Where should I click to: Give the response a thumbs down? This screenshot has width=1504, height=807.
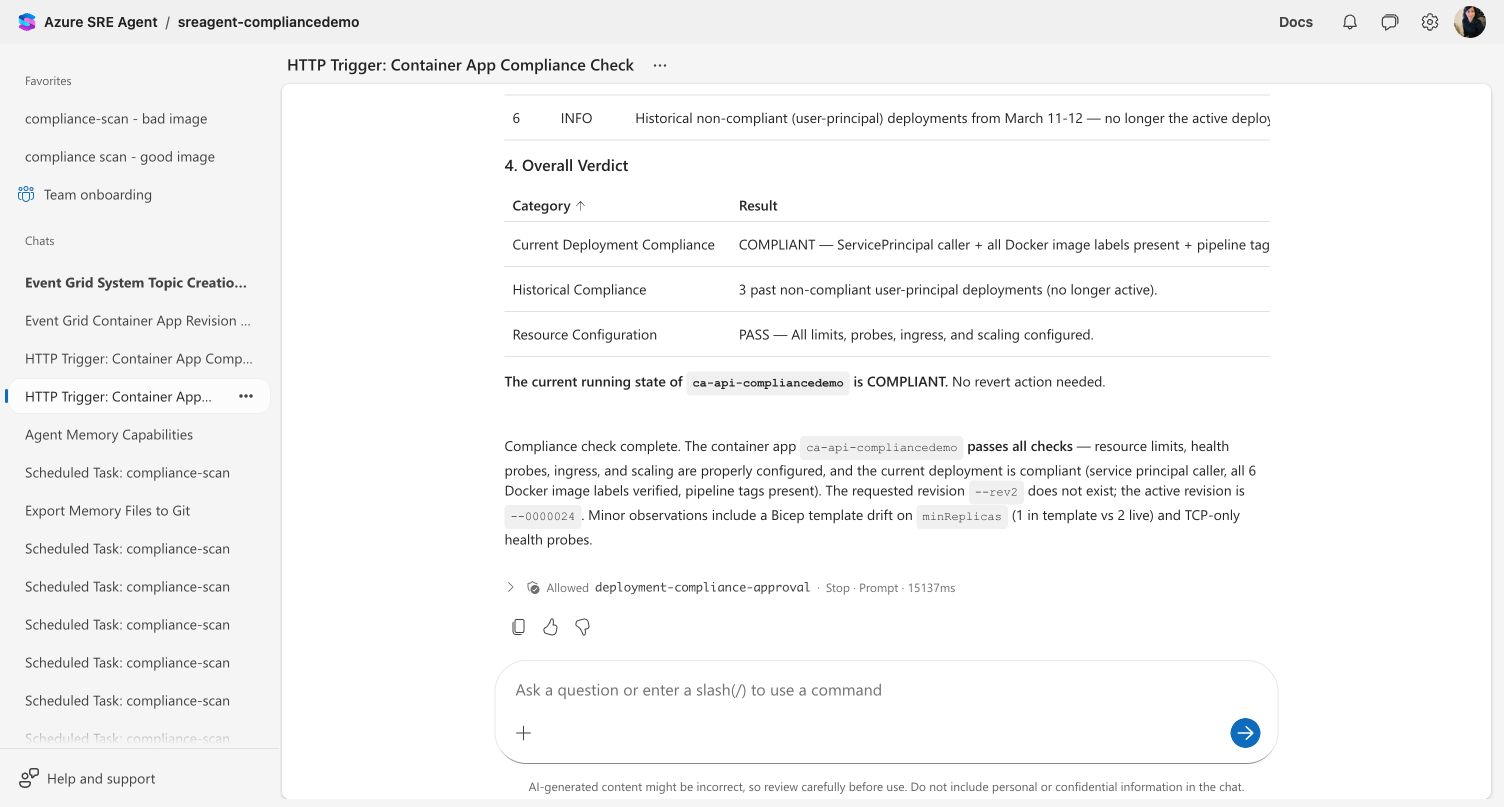[582, 627]
